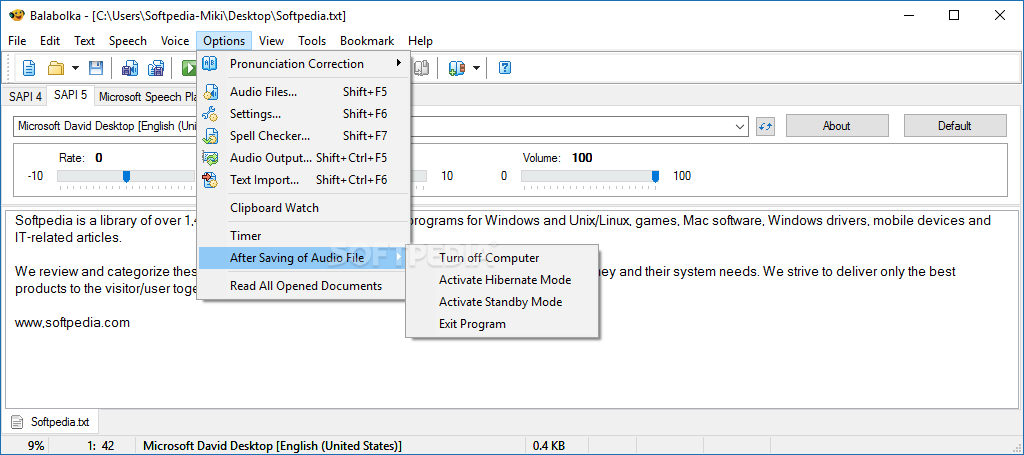Select Exit Program option
The image size is (1024, 455).
pos(502,324)
